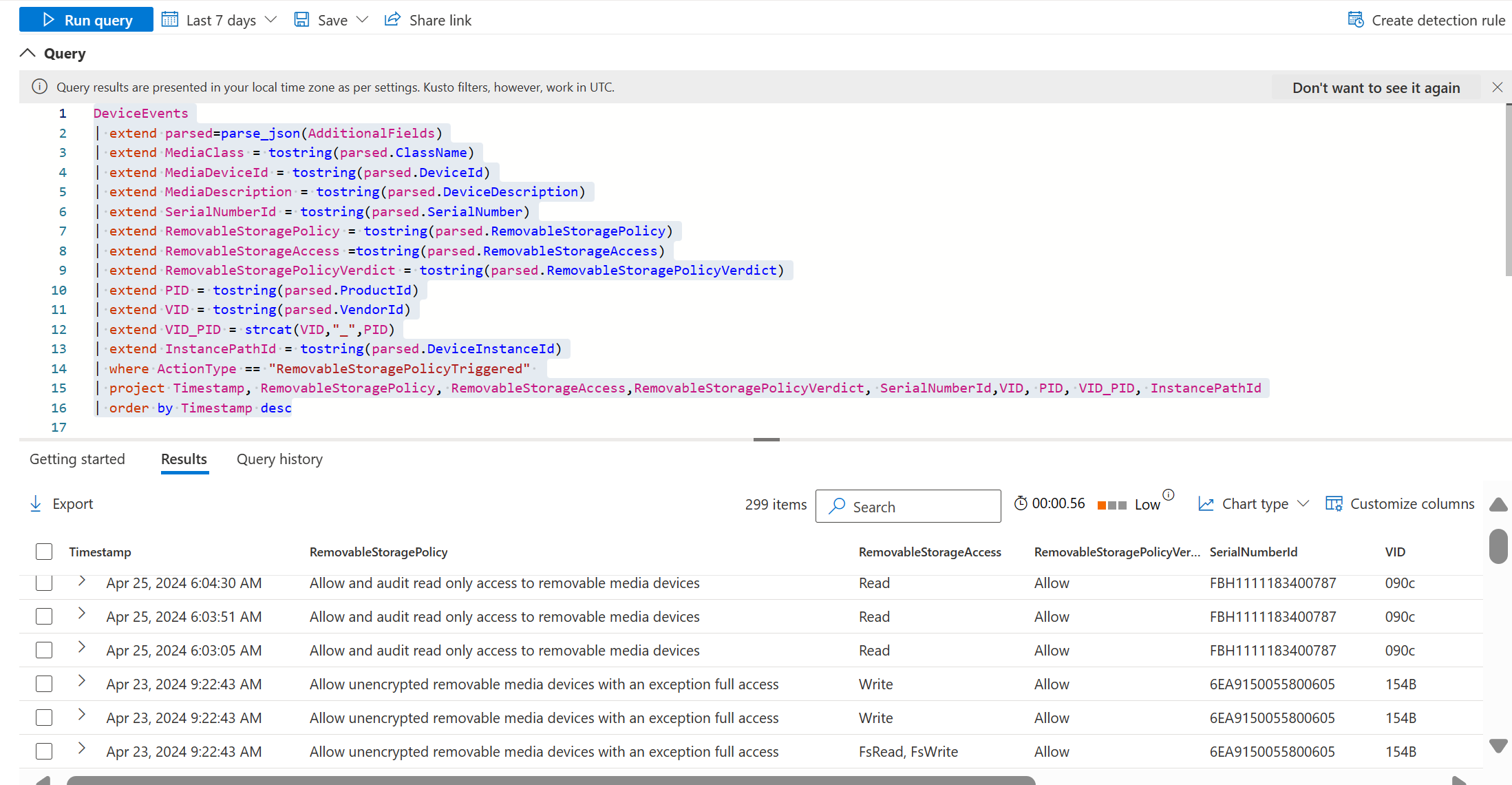This screenshot has width=1512, height=785.
Task: Toggle the Apr 23 FsRead FsWrite checkbox
Action: 43,751
